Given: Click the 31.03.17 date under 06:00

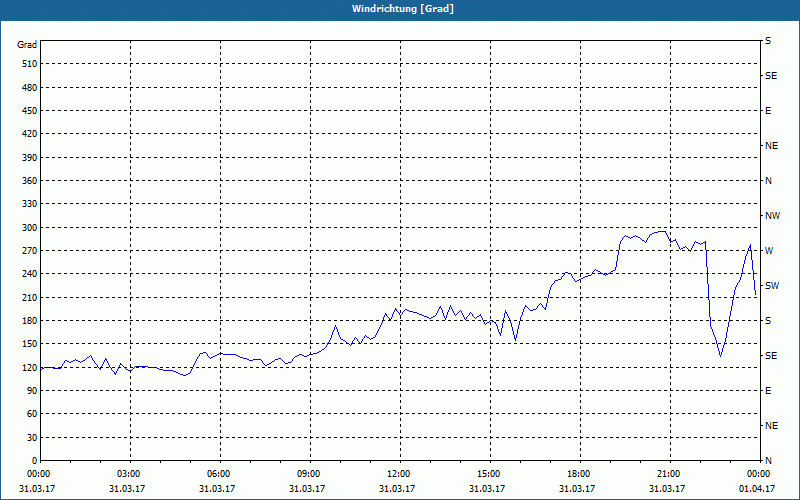Looking at the screenshot, I should point(217,488).
